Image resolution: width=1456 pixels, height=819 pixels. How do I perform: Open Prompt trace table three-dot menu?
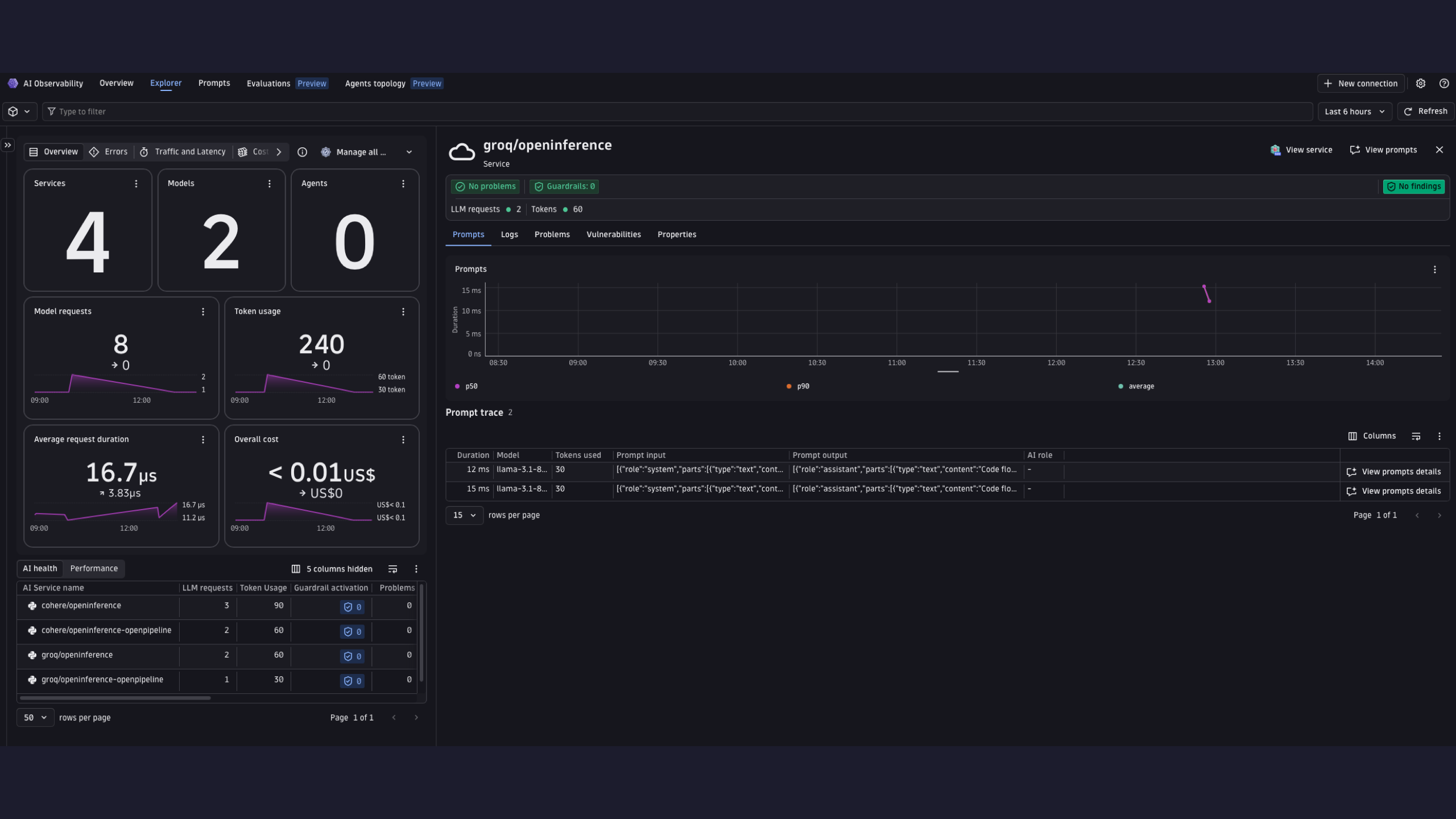(x=1440, y=436)
